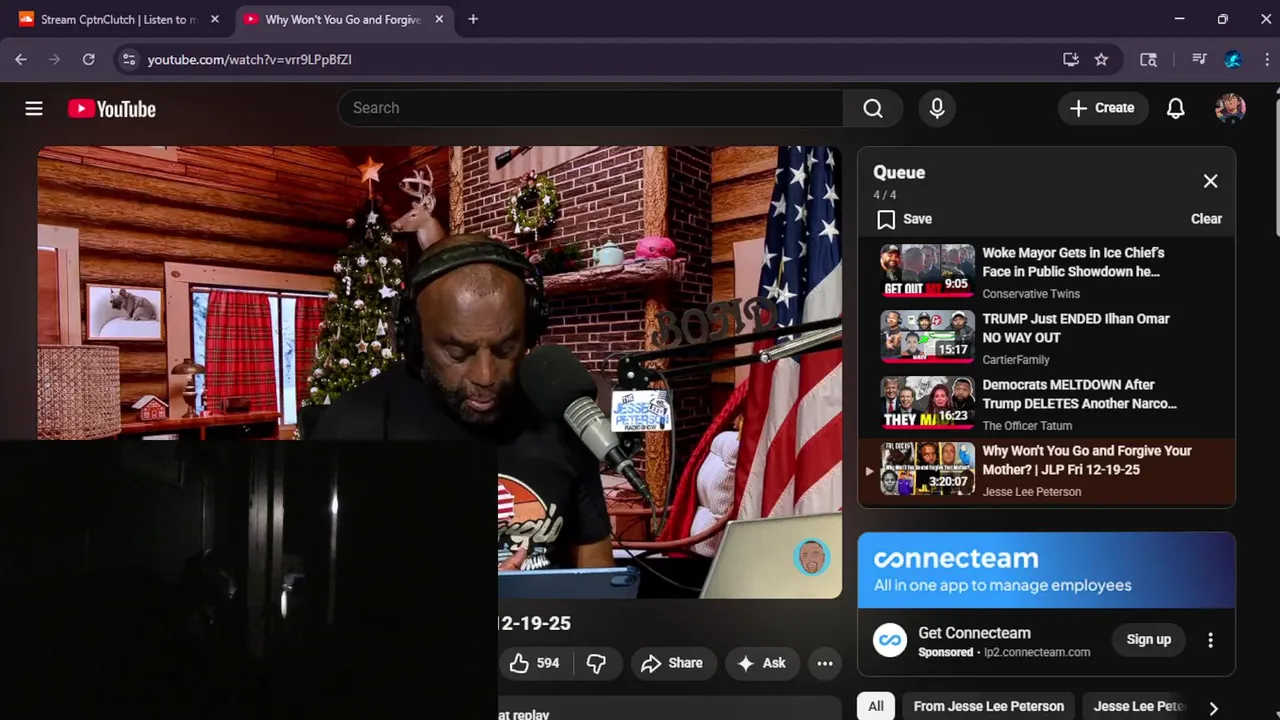Close the Queue panel
This screenshot has height=720, width=1280.
[x=1210, y=181]
